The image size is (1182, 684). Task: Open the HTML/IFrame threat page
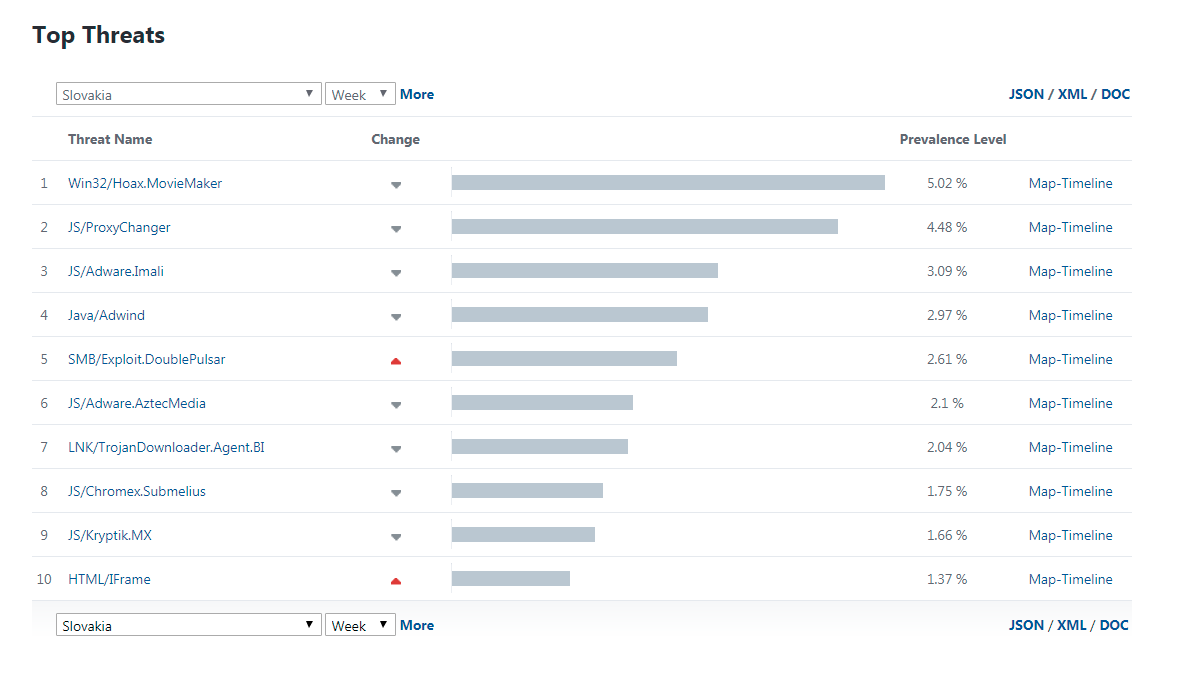coord(109,579)
